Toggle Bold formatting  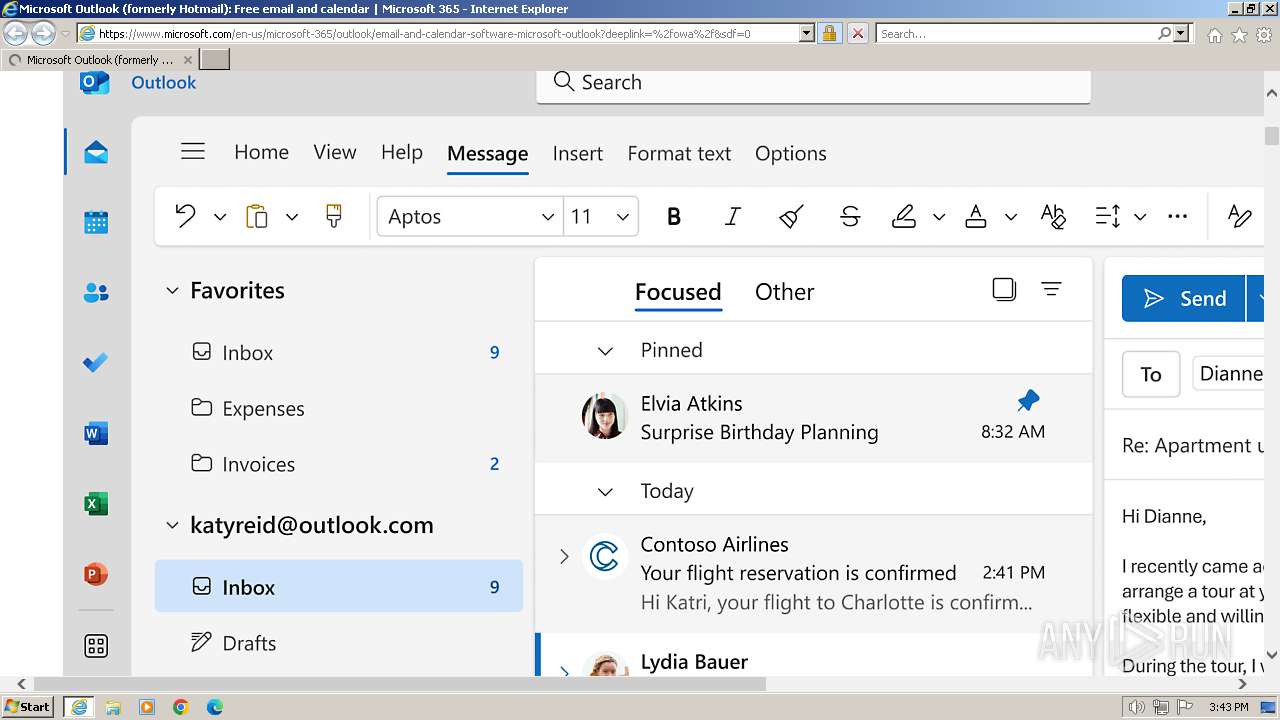[674, 216]
